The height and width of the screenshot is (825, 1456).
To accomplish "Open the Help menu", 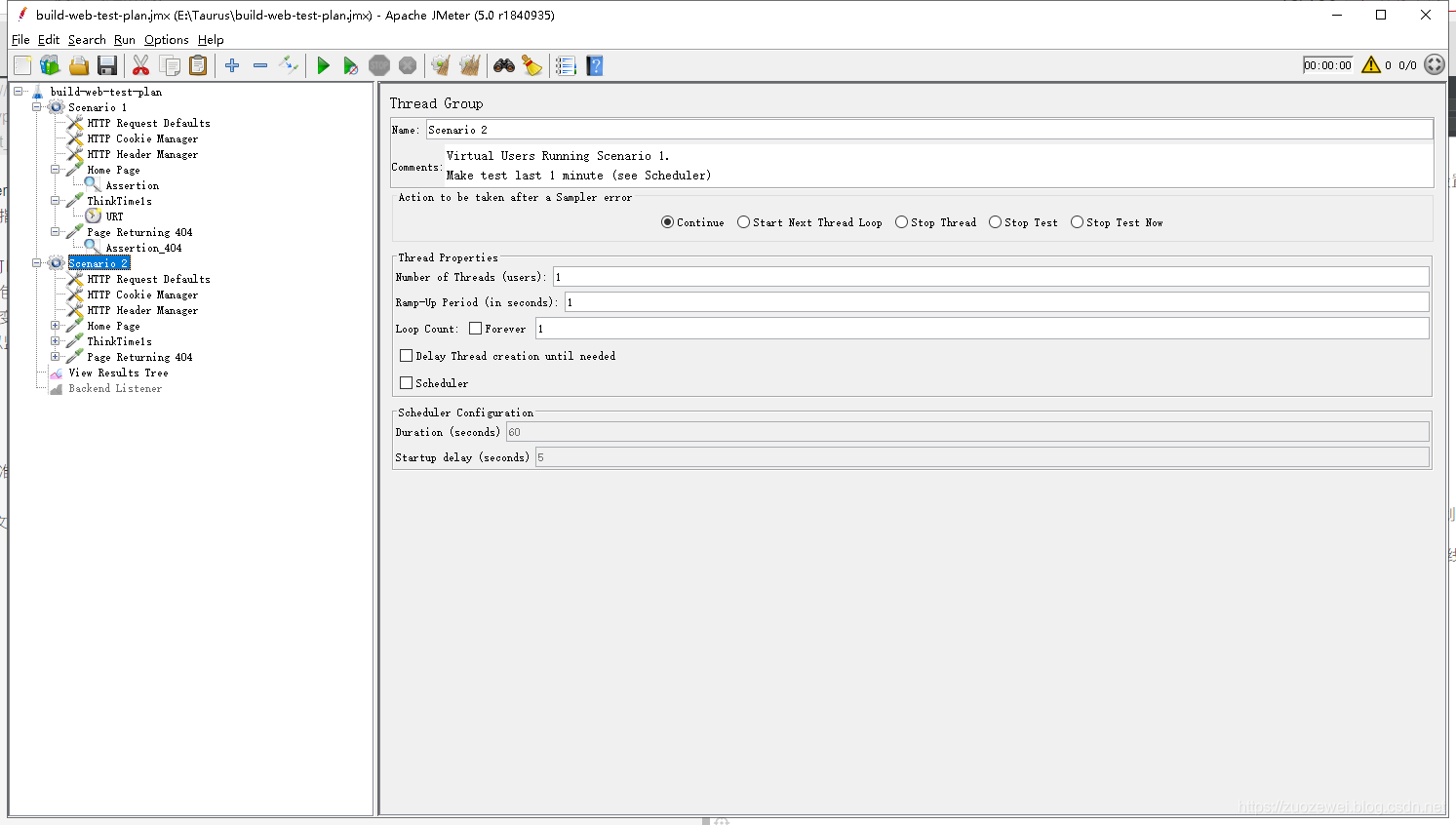I will [211, 40].
